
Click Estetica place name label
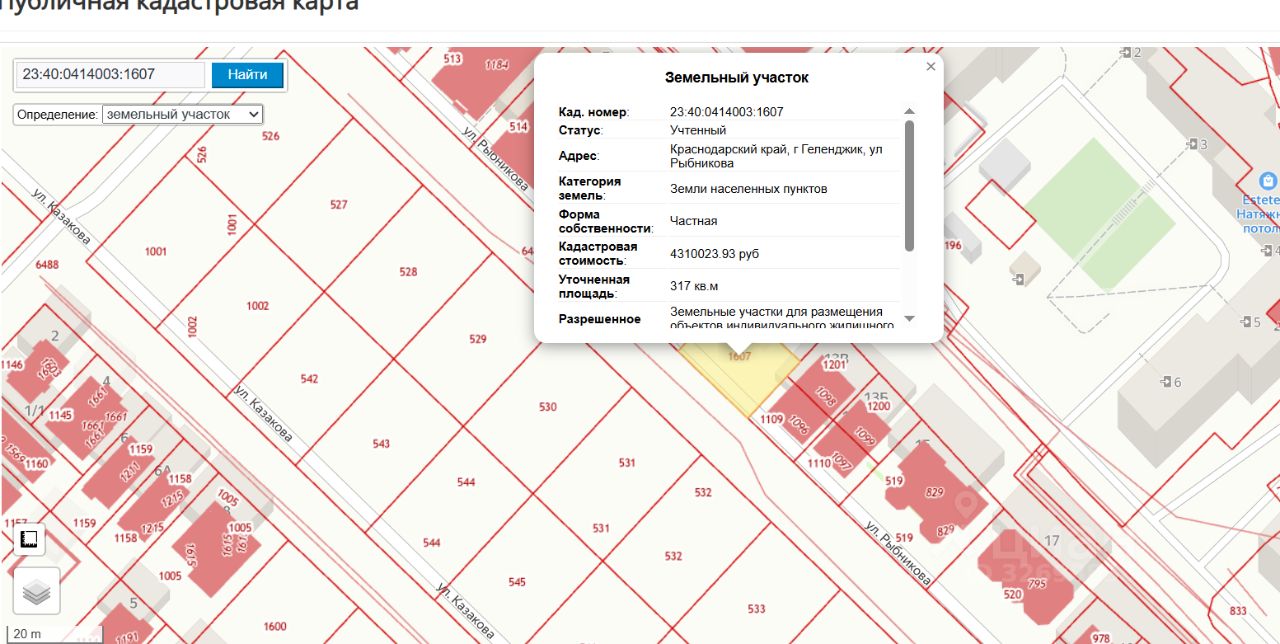click(1262, 200)
